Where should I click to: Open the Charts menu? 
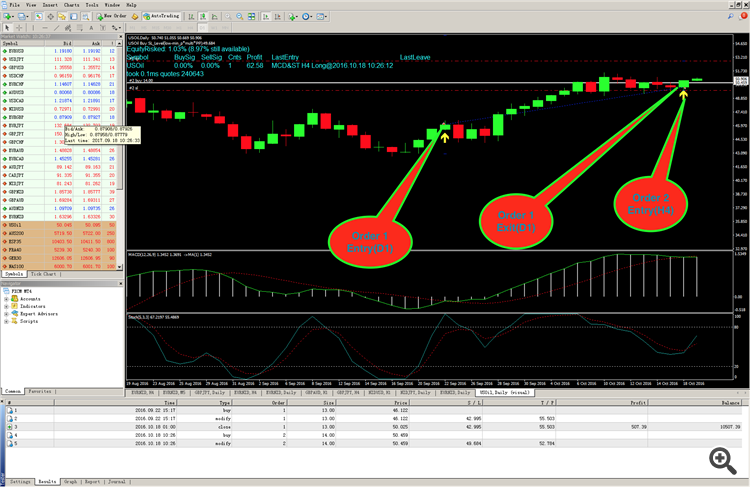pyautogui.click(x=71, y=5)
